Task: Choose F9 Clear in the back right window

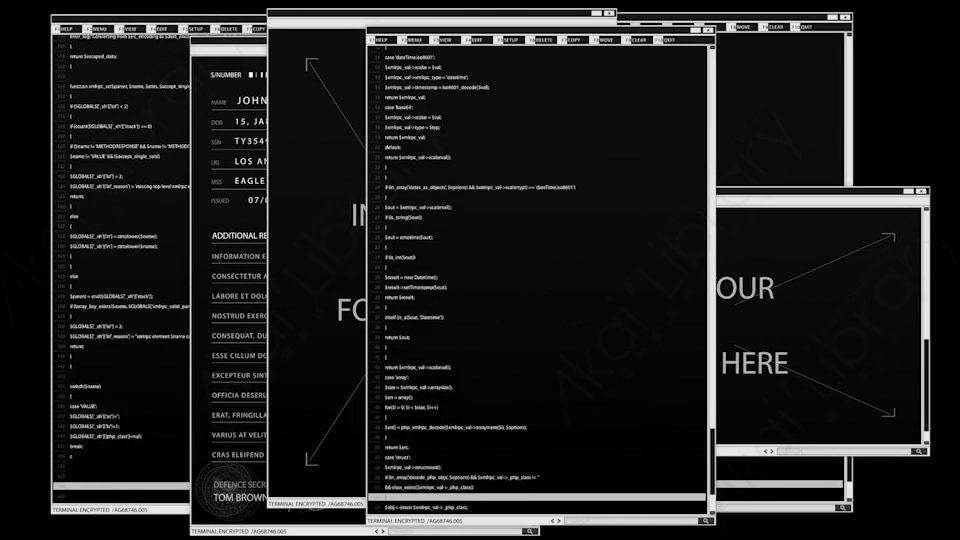Action: 773,27
